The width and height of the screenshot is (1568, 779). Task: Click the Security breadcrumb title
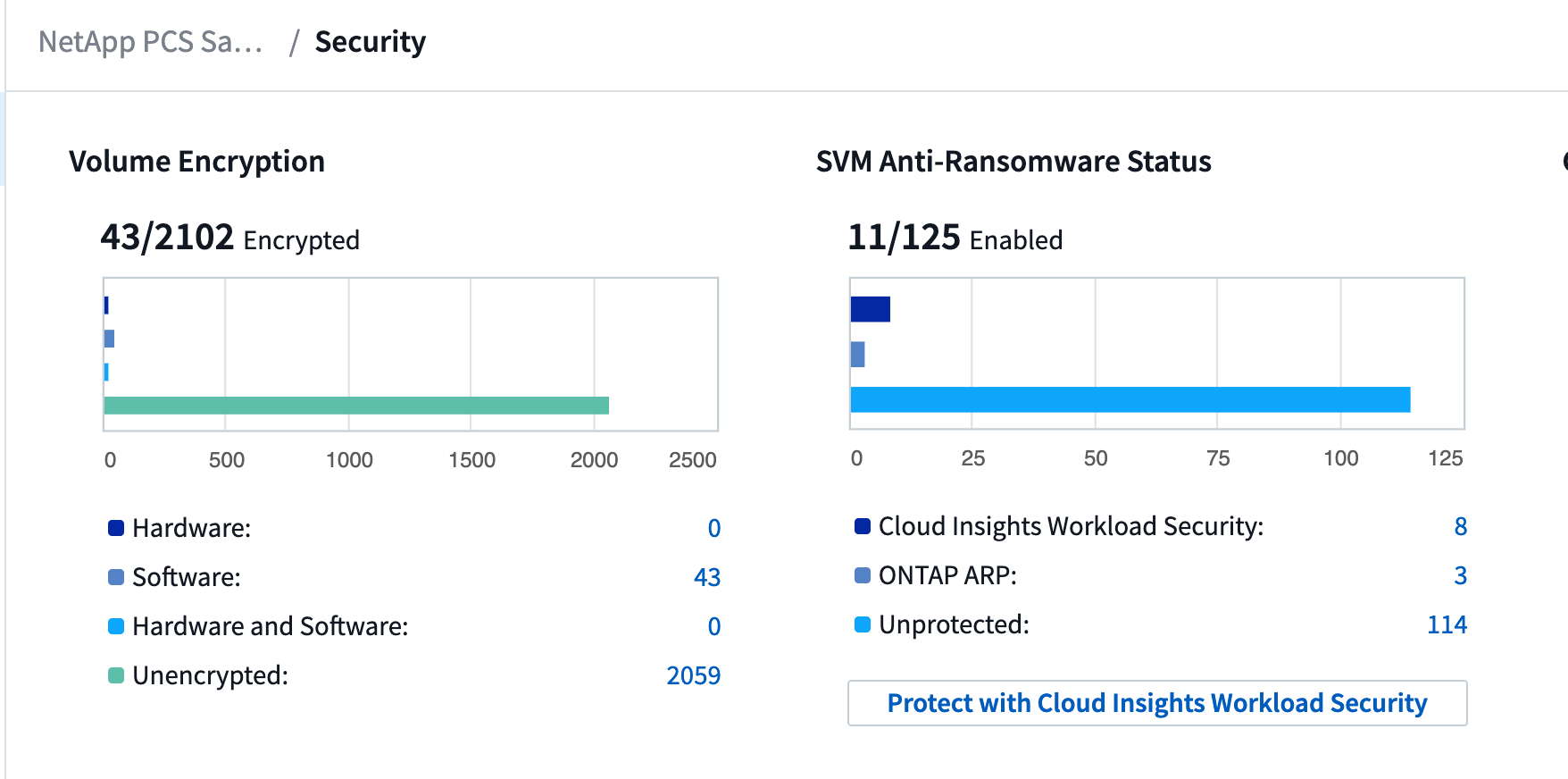[x=370, y=42]
